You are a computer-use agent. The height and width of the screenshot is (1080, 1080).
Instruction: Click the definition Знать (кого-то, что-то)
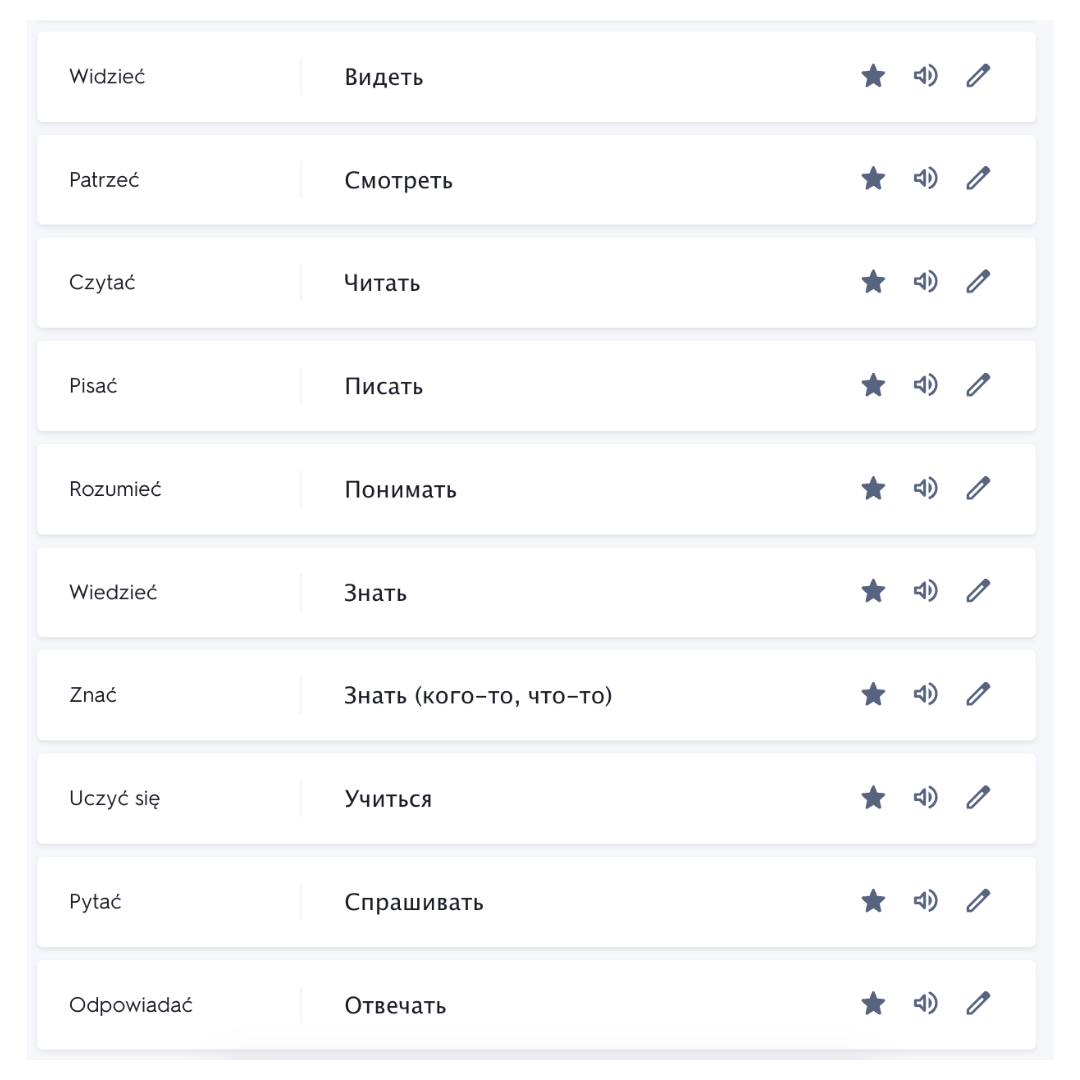478,695
